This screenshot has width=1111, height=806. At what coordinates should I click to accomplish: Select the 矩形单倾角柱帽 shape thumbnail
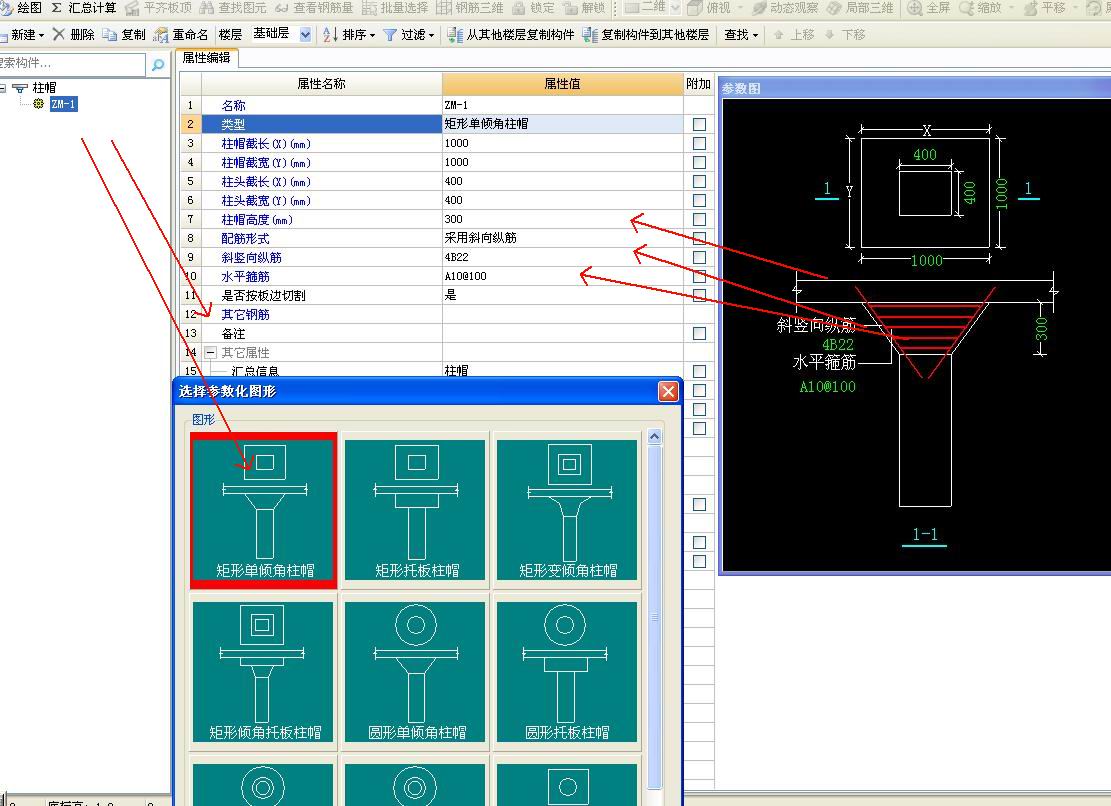point(264,511)
